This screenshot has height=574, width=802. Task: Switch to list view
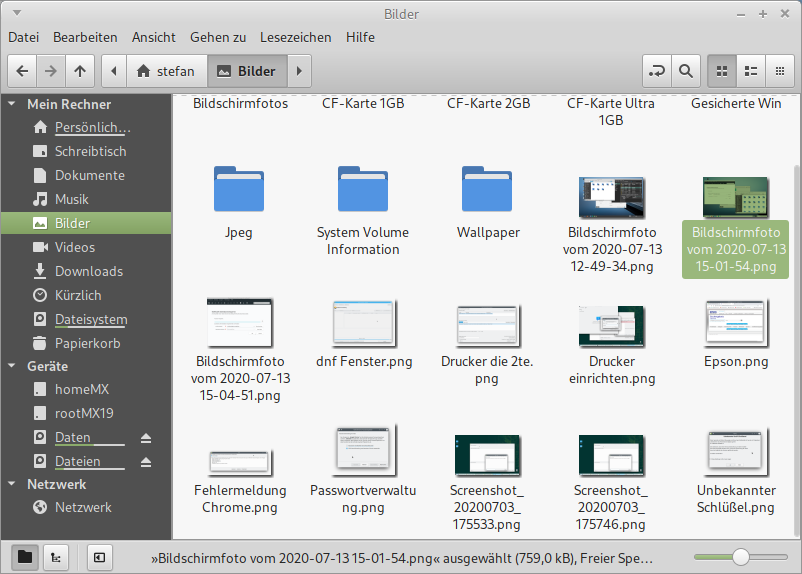[x=750, y=71]
